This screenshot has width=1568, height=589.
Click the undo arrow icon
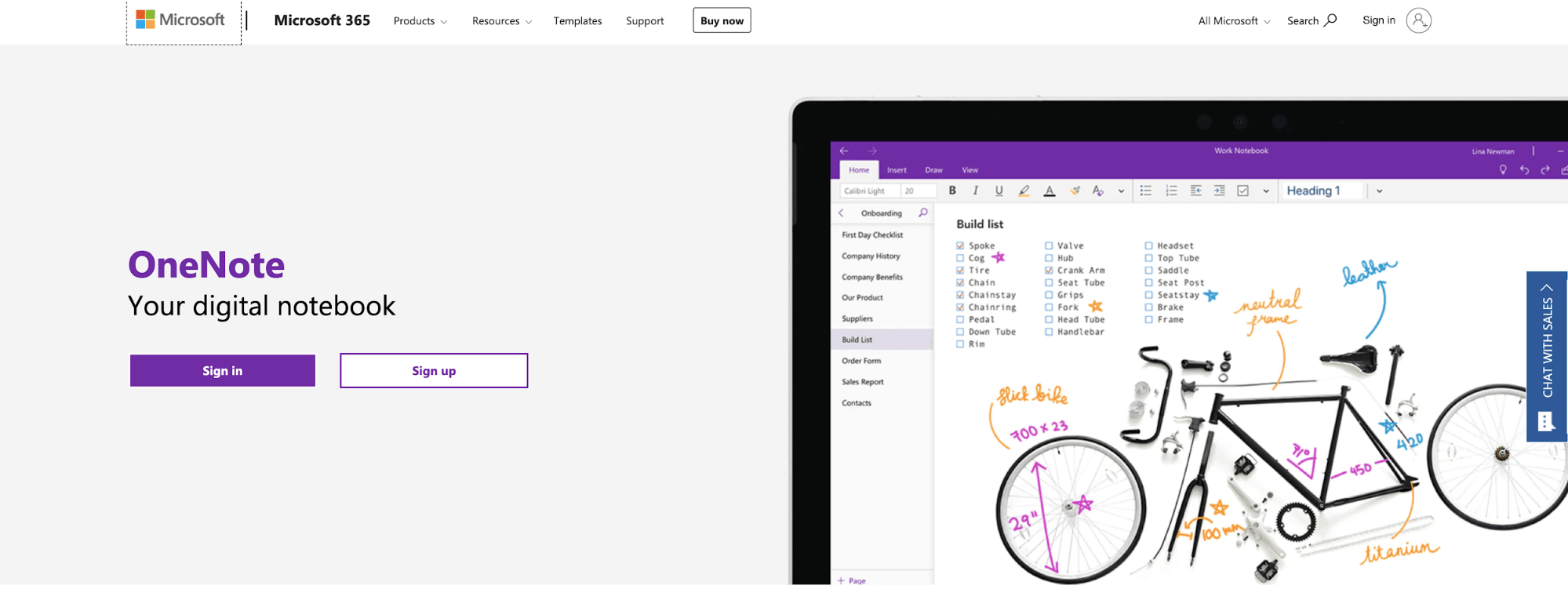coord(1524,170)
